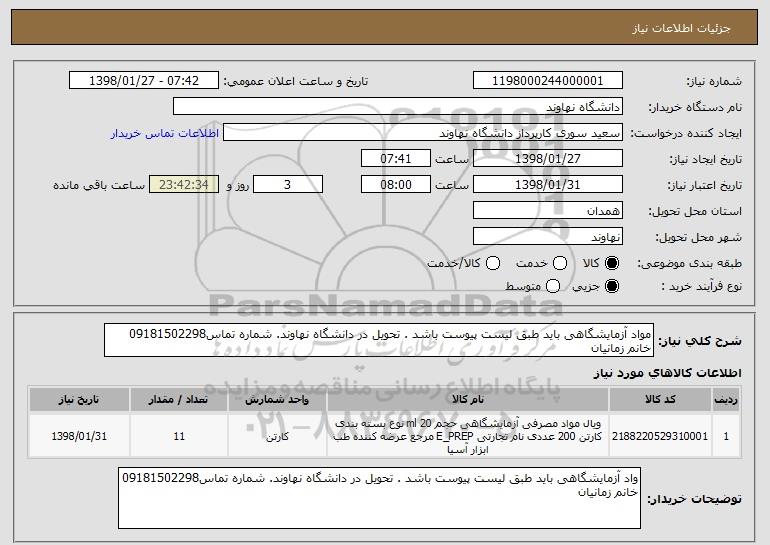Click the public announcement date field 1398/01/27 - 07:42

click(144, 81)
